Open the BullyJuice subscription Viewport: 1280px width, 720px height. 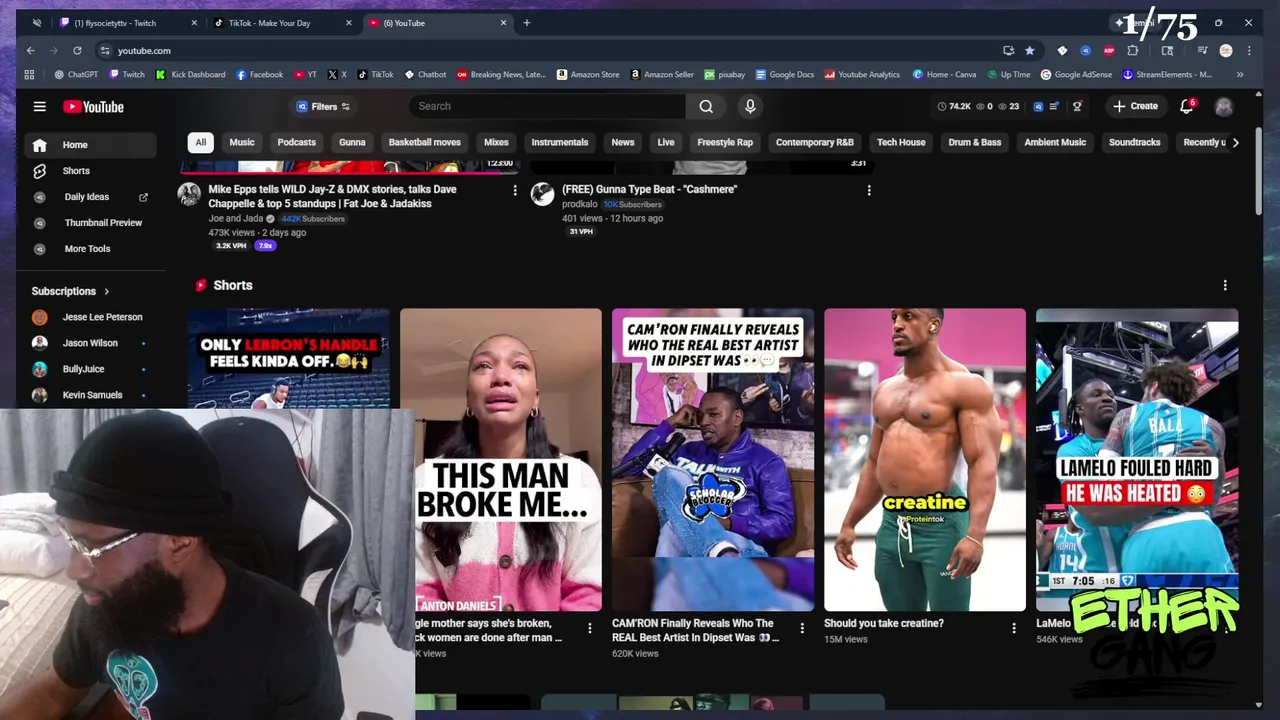coord(90,369)
